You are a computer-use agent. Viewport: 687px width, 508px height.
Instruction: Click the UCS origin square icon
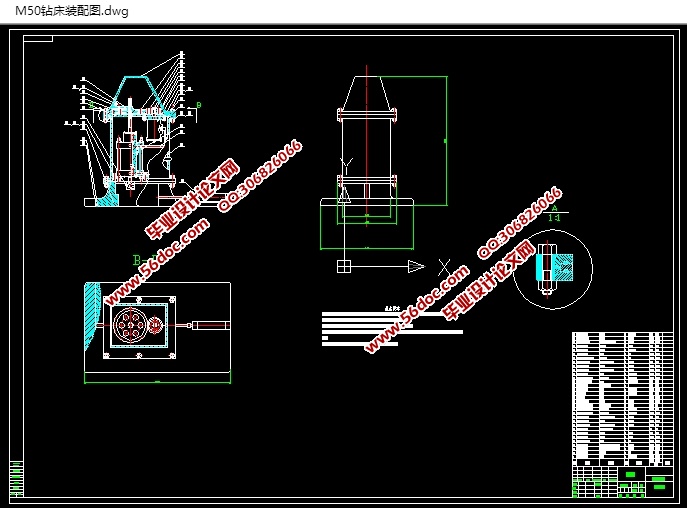point(343,265)
